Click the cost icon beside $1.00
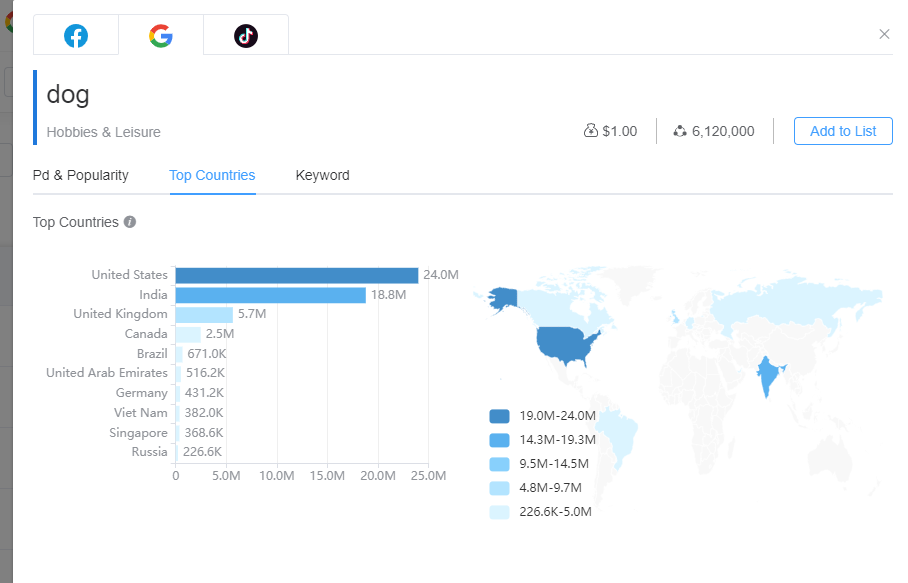The height and width of the screenshot is (583, 908). click(x=590, y=130)
